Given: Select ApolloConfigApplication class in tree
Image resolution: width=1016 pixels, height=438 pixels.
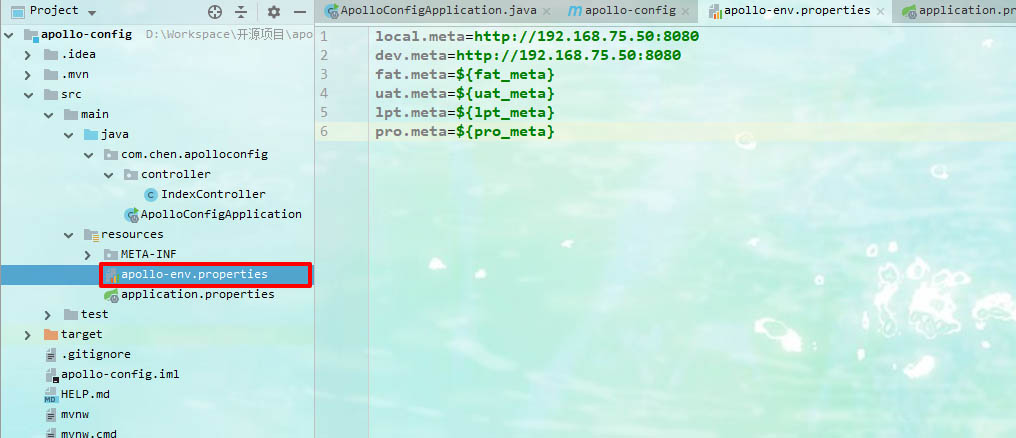Looking at the screenshot, I should tap(221, 214).
